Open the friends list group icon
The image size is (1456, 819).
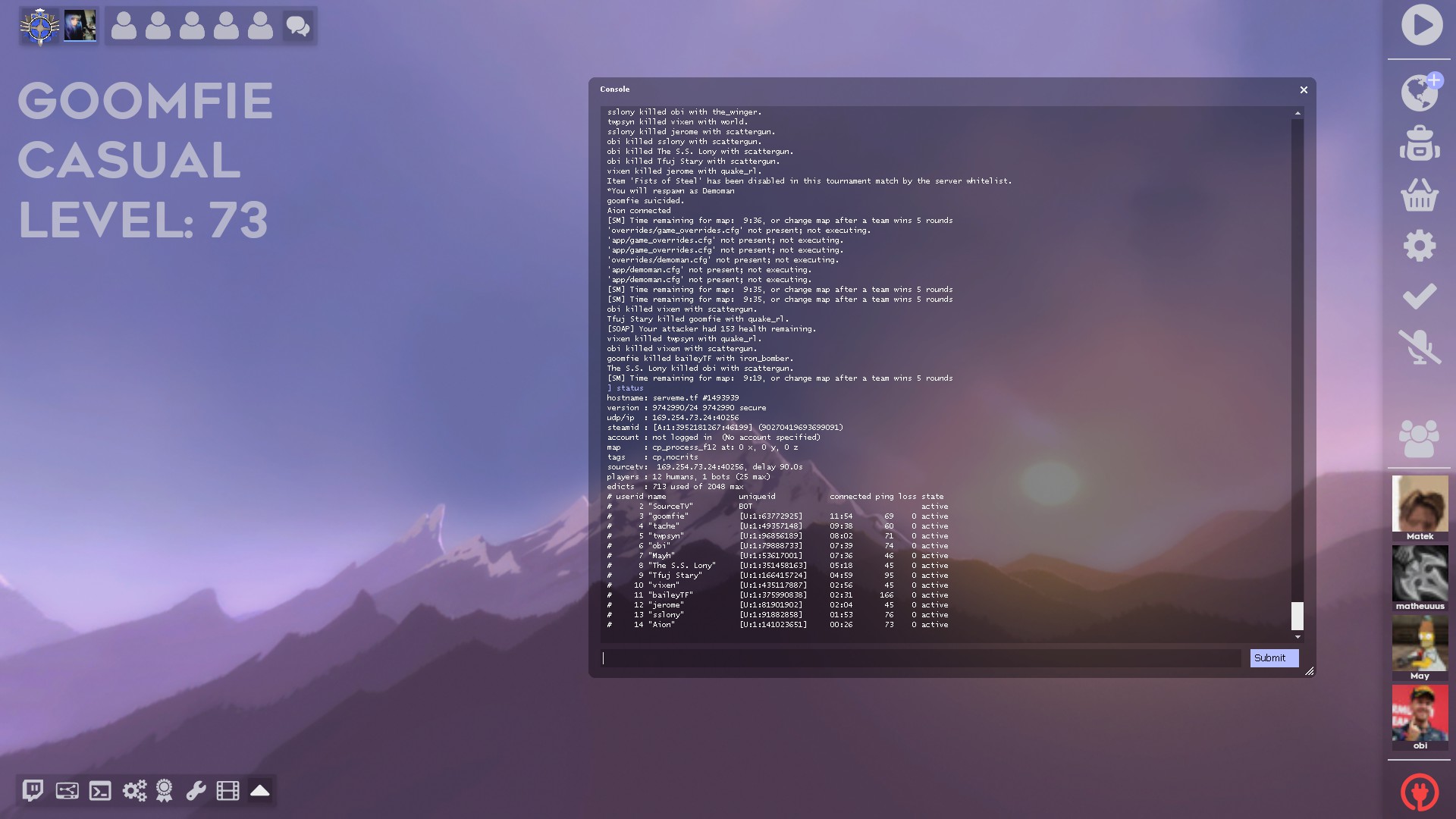(x=1419, y=439)
